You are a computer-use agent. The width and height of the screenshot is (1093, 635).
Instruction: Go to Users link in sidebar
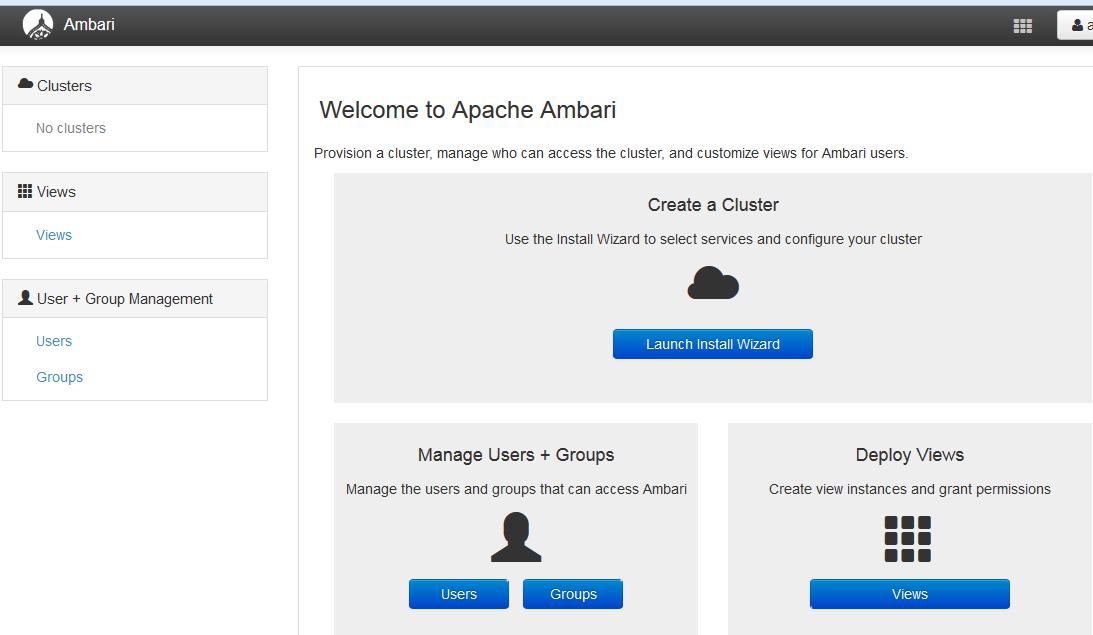pyautogui.click(x=54, y=341)
